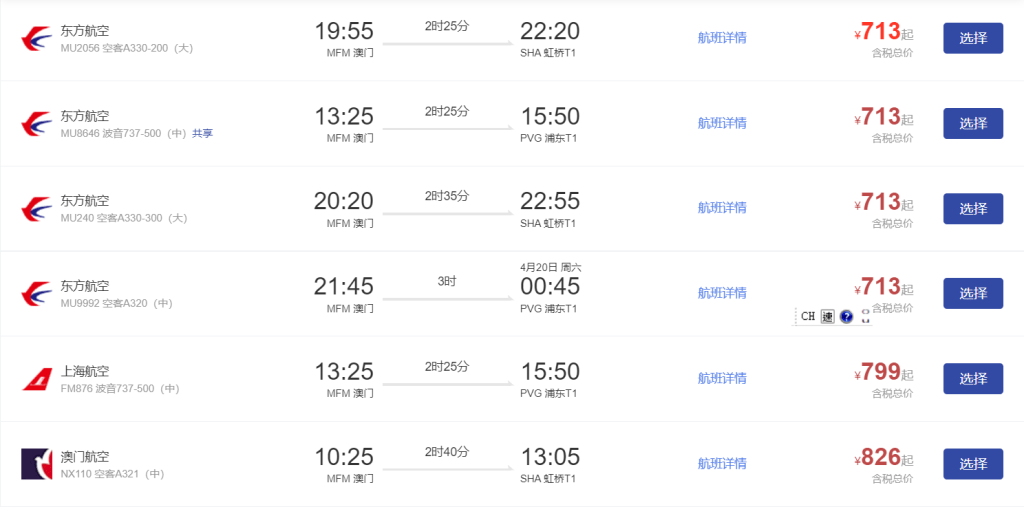Click the 共享 codeshare link on MU8646
This screenshot has width=1024, height=507.
(x=202, y=133)
